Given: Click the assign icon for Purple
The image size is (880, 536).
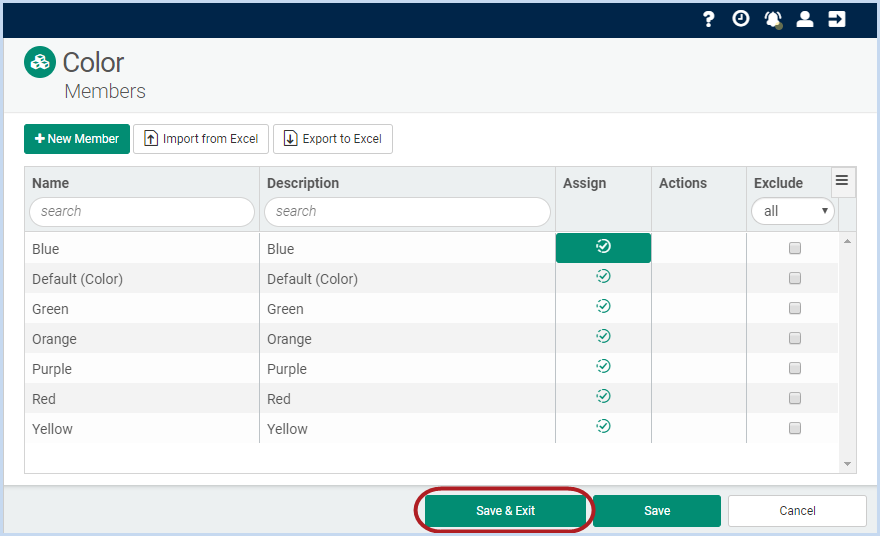Looking at the screenshot, I should click(603, 366).
